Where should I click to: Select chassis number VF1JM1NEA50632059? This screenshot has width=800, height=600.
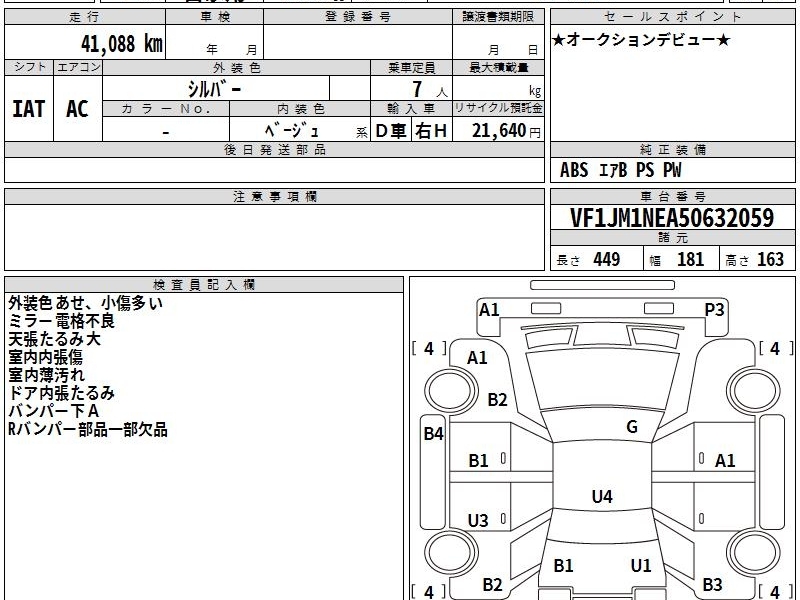coord(672,218)
